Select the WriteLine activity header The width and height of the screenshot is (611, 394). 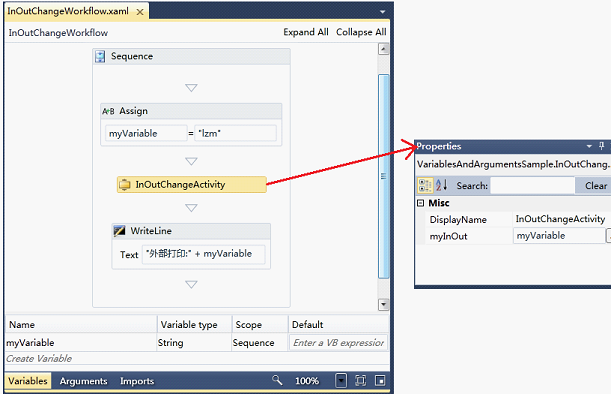(x=191, y=231)
